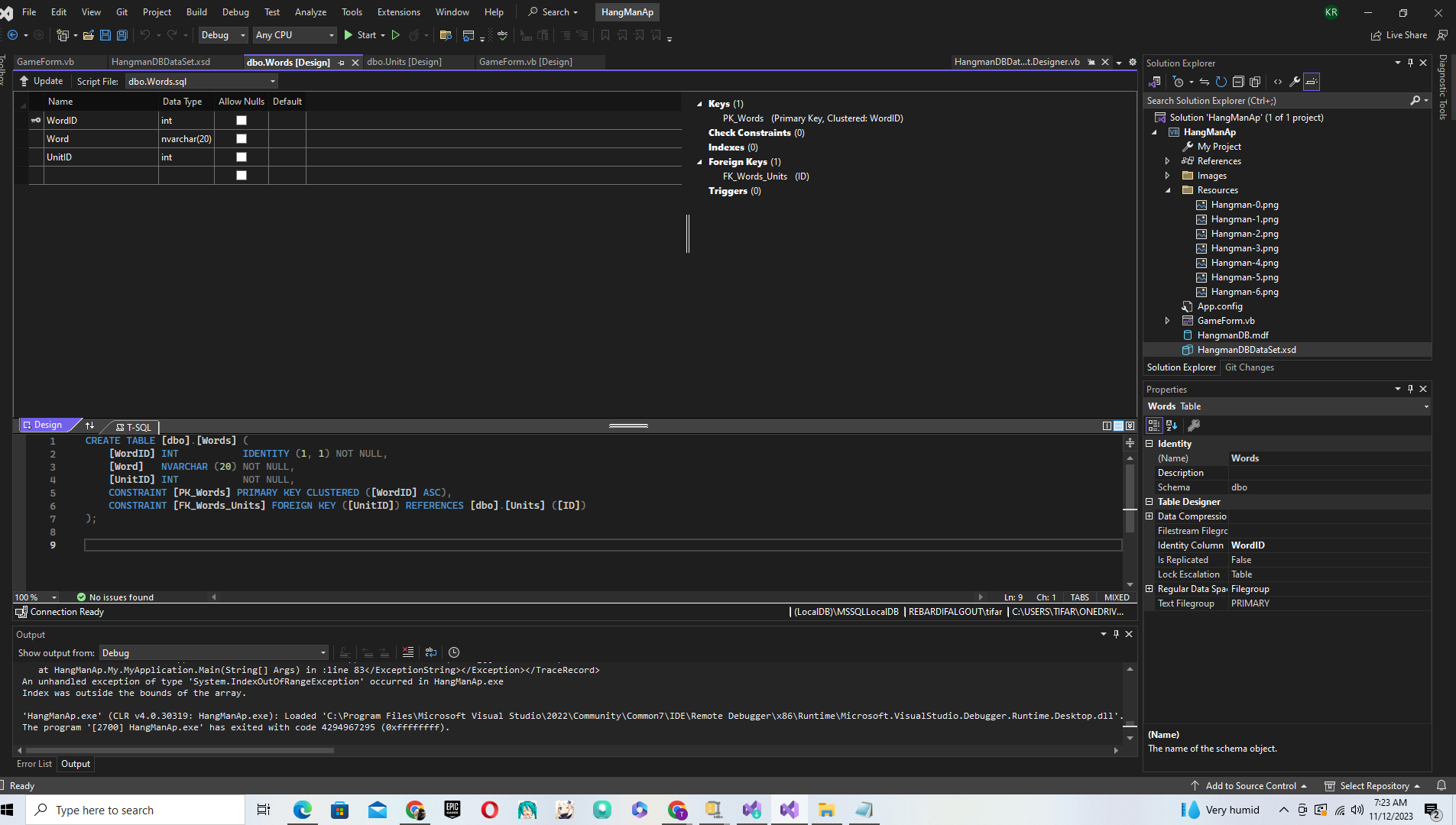Refresh the Solution Explorer view
This screenshot has height=825, width=1456.
click(1221, 82)
